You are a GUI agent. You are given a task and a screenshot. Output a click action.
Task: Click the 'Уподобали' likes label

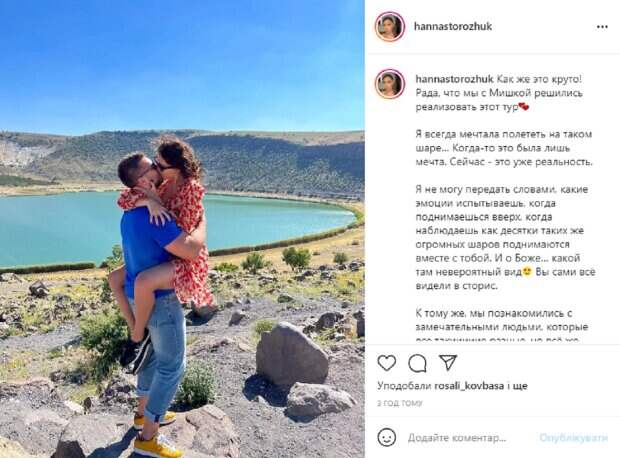point(404,386)
